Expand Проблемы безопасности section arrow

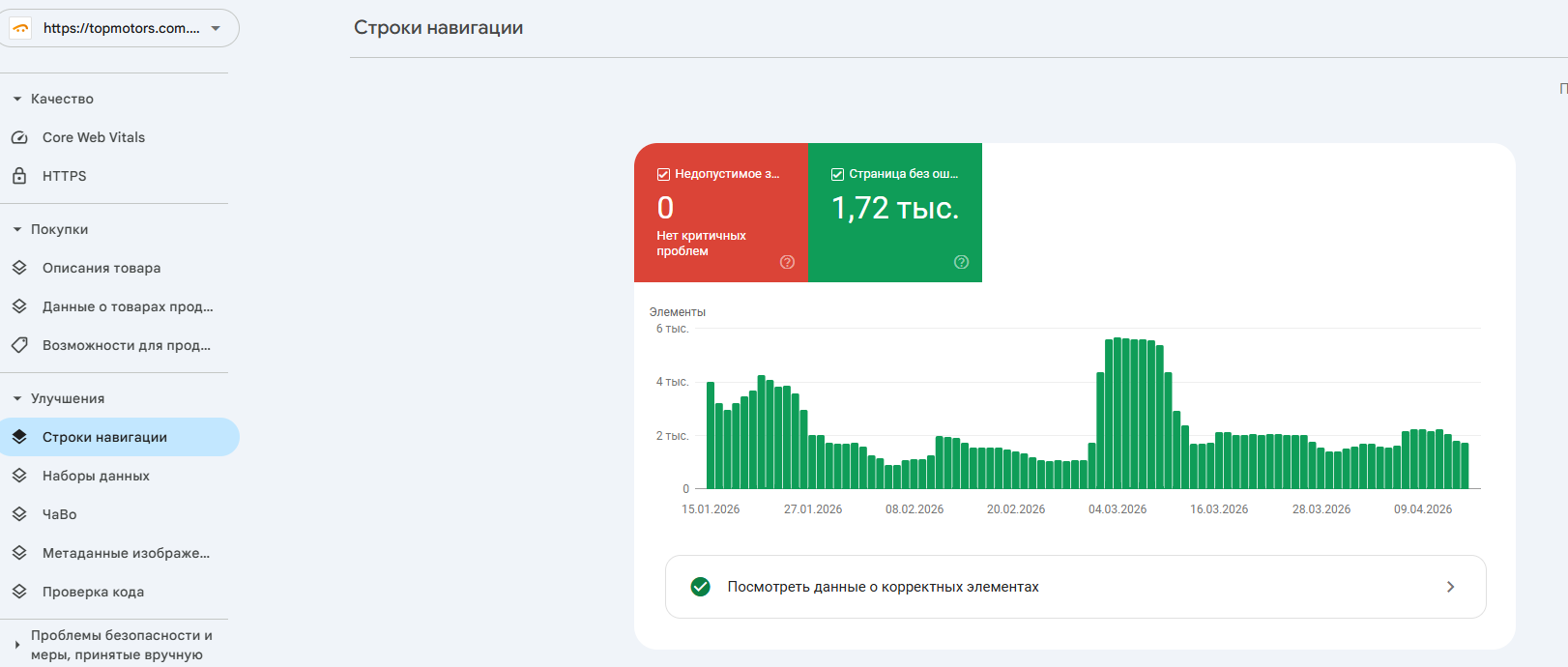click(17, 645)
